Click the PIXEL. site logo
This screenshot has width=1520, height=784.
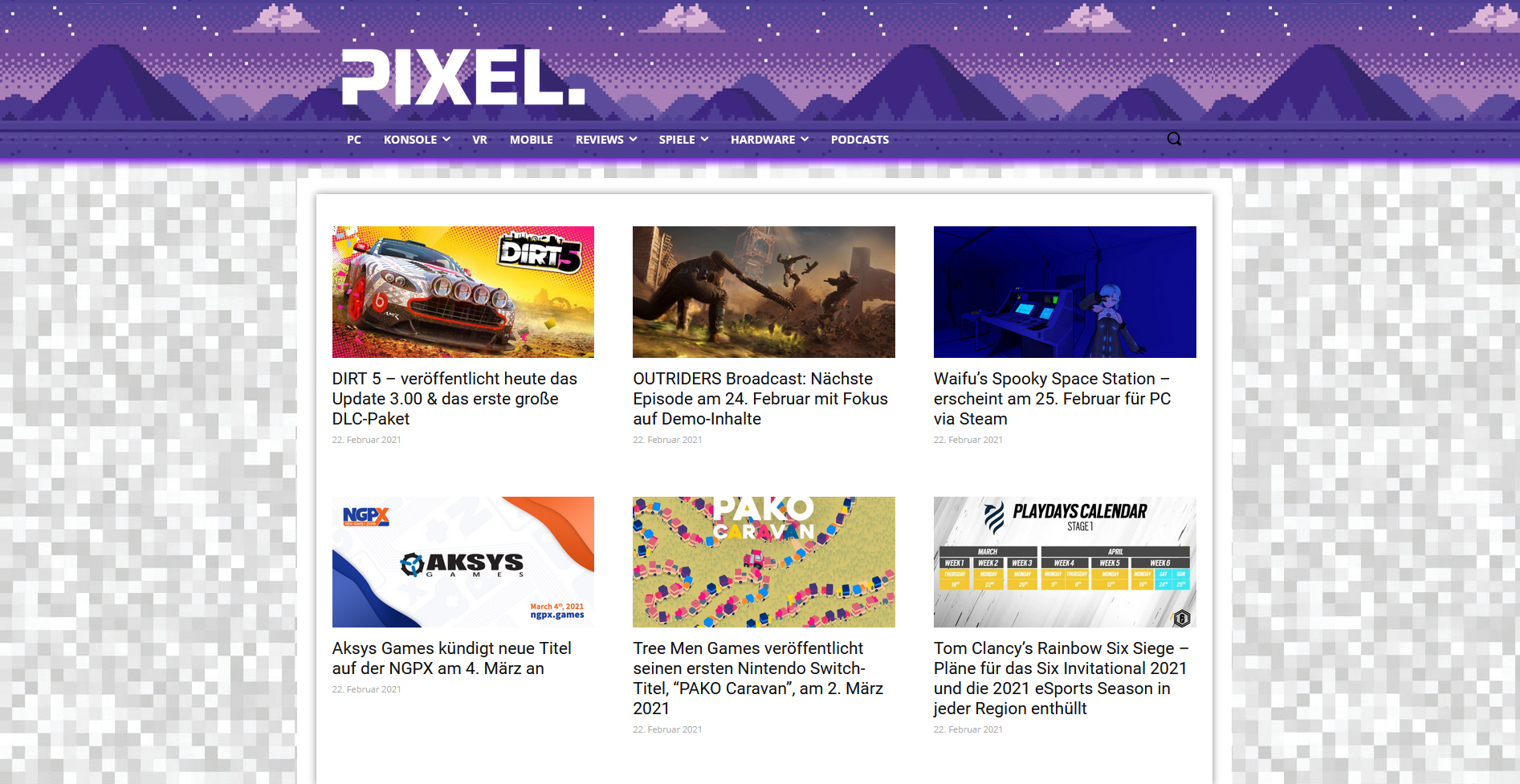[463, 77]
